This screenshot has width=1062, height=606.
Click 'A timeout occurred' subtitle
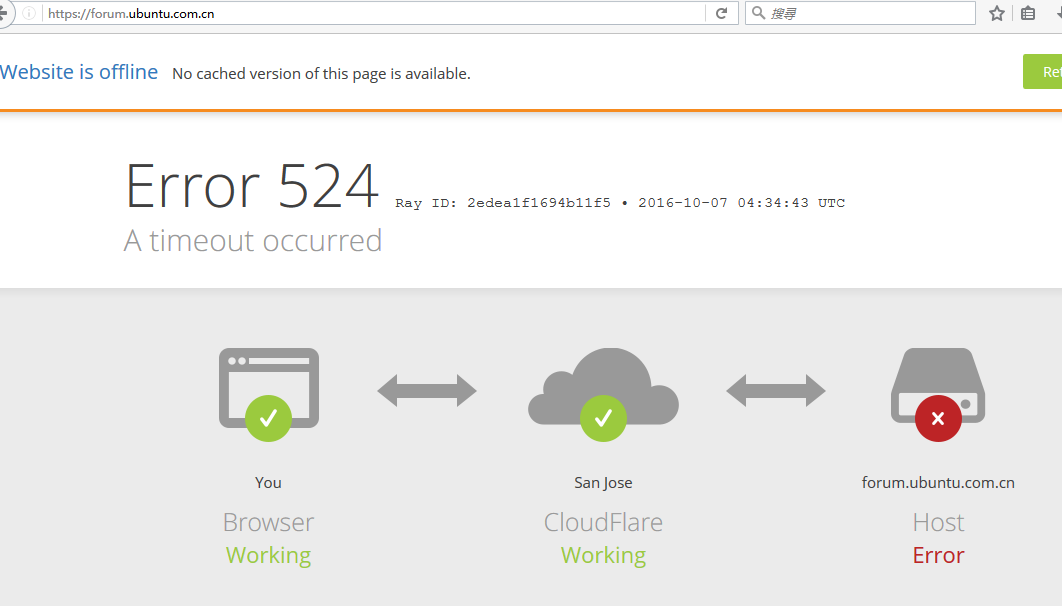253,241
